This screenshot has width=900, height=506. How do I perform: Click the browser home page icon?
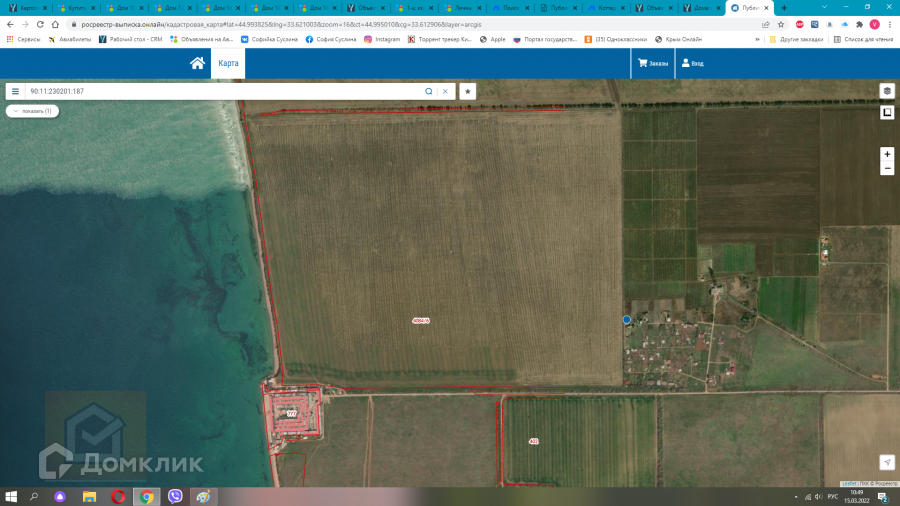tap(55, 25)
